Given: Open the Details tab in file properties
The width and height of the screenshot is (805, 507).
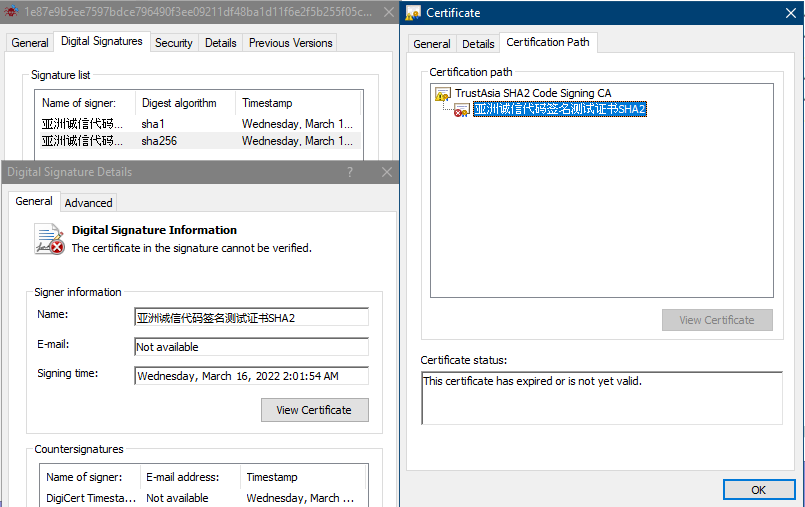Looking at the screenshot, I should coord(221,43).
